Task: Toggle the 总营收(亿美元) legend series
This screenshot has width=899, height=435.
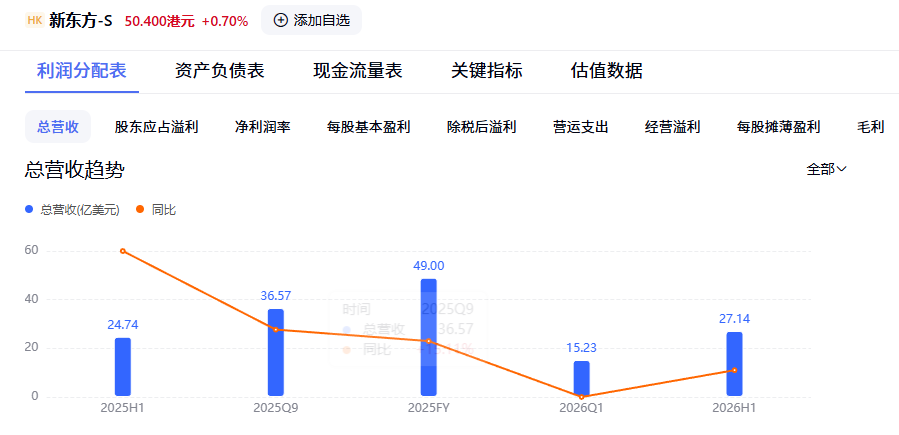Action: [x=72, y=210]
